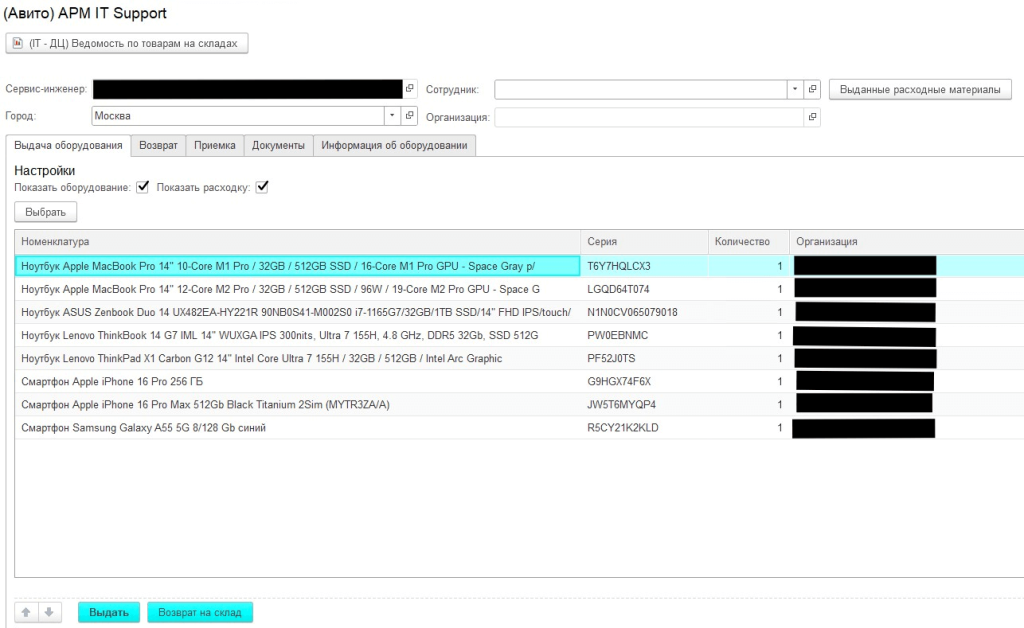Open the Приемка tab
The height and width of the screenshot is (628, 1024).
pyautogui.click(x=214, y=145)
